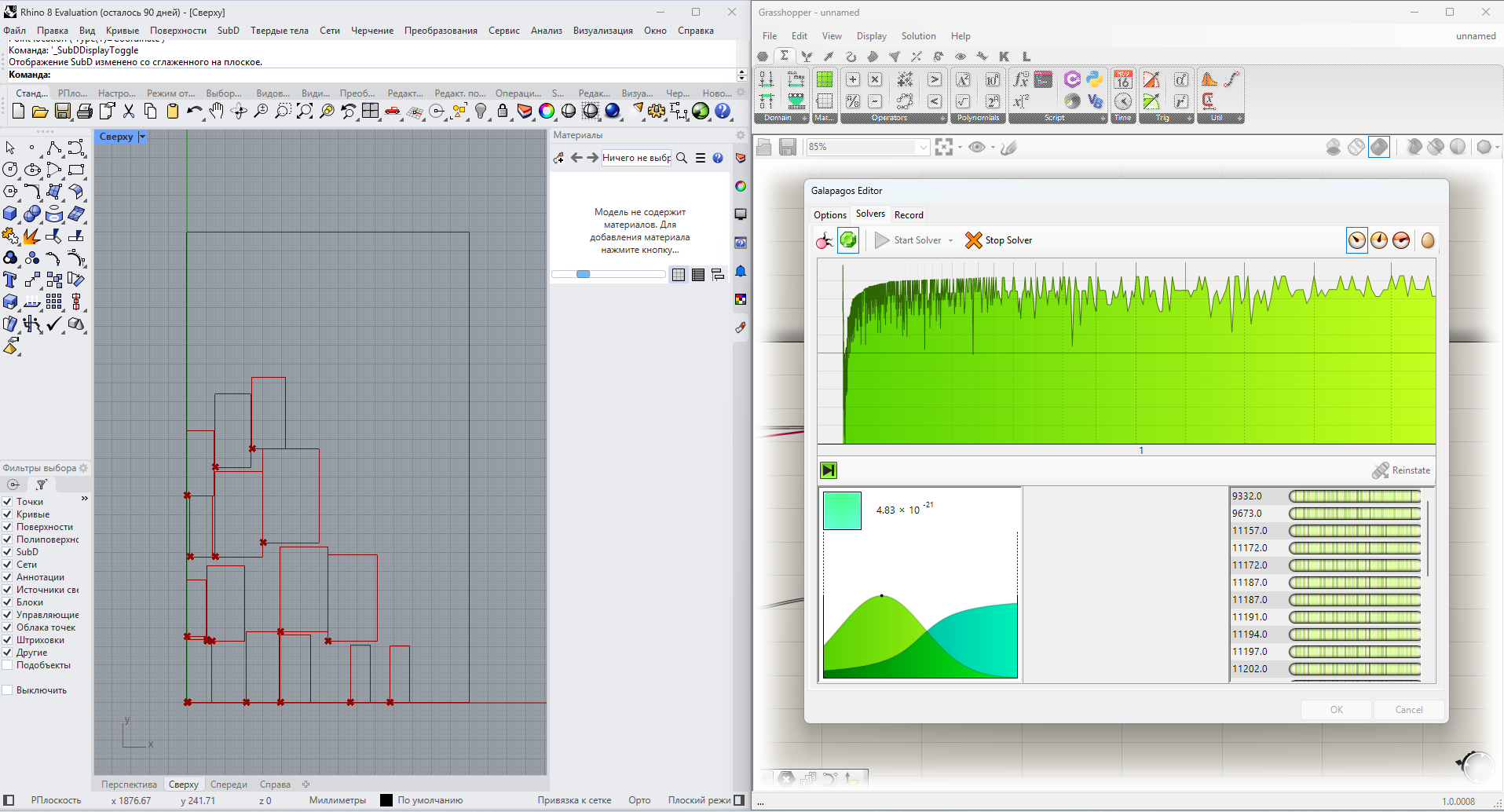This screenshot has width=1504, height=812.
Task: Click the Python script component icon
Action: (1094, 79)
